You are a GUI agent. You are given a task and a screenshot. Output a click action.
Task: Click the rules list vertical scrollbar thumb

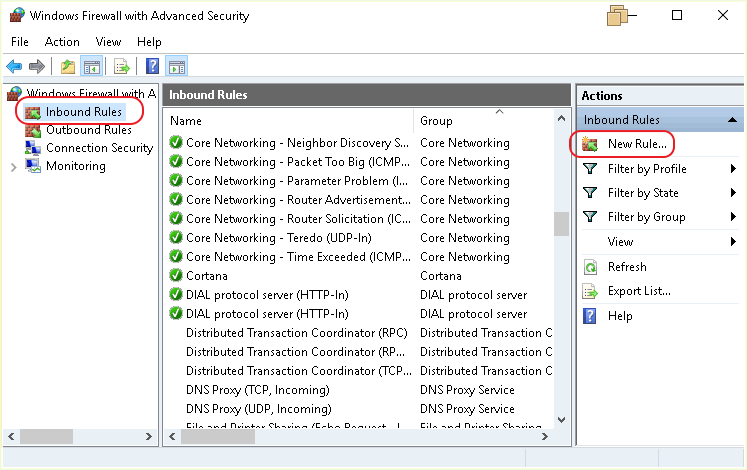[x=561, y=223]
